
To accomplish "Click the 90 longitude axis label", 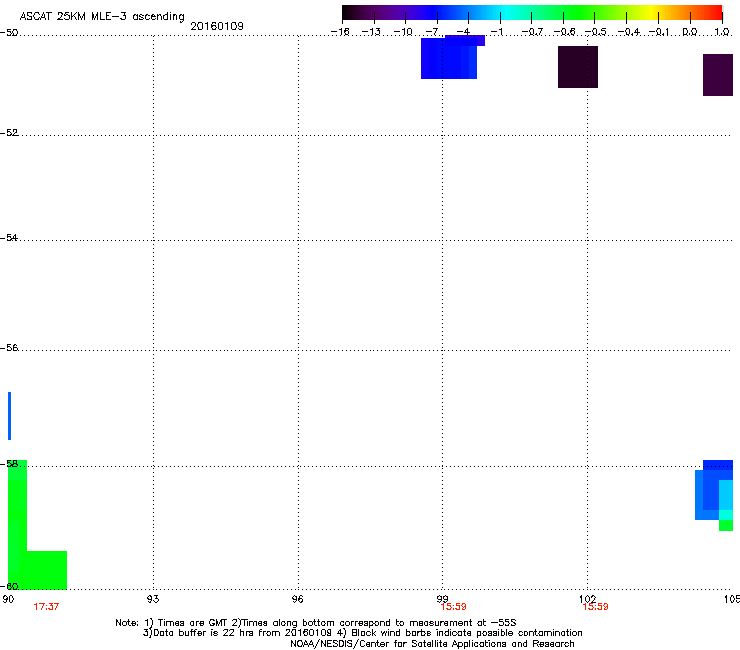I will [x=8, y=599].
